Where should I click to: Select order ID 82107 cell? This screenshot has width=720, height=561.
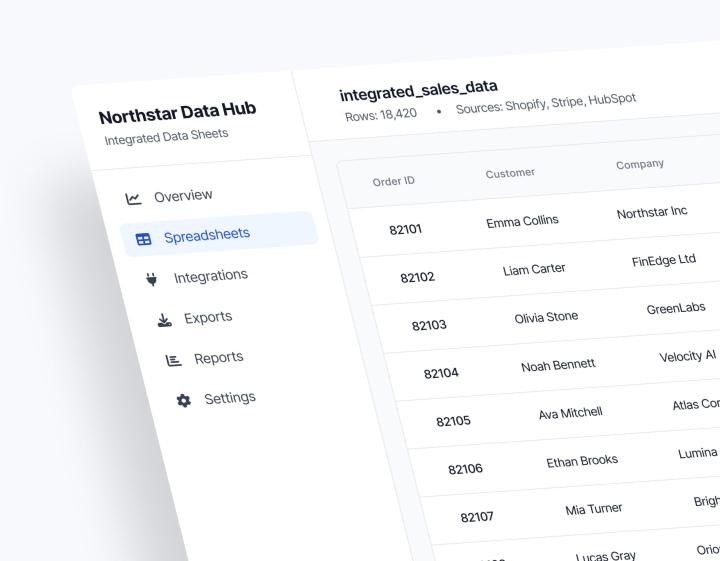[x=477, y=517]
